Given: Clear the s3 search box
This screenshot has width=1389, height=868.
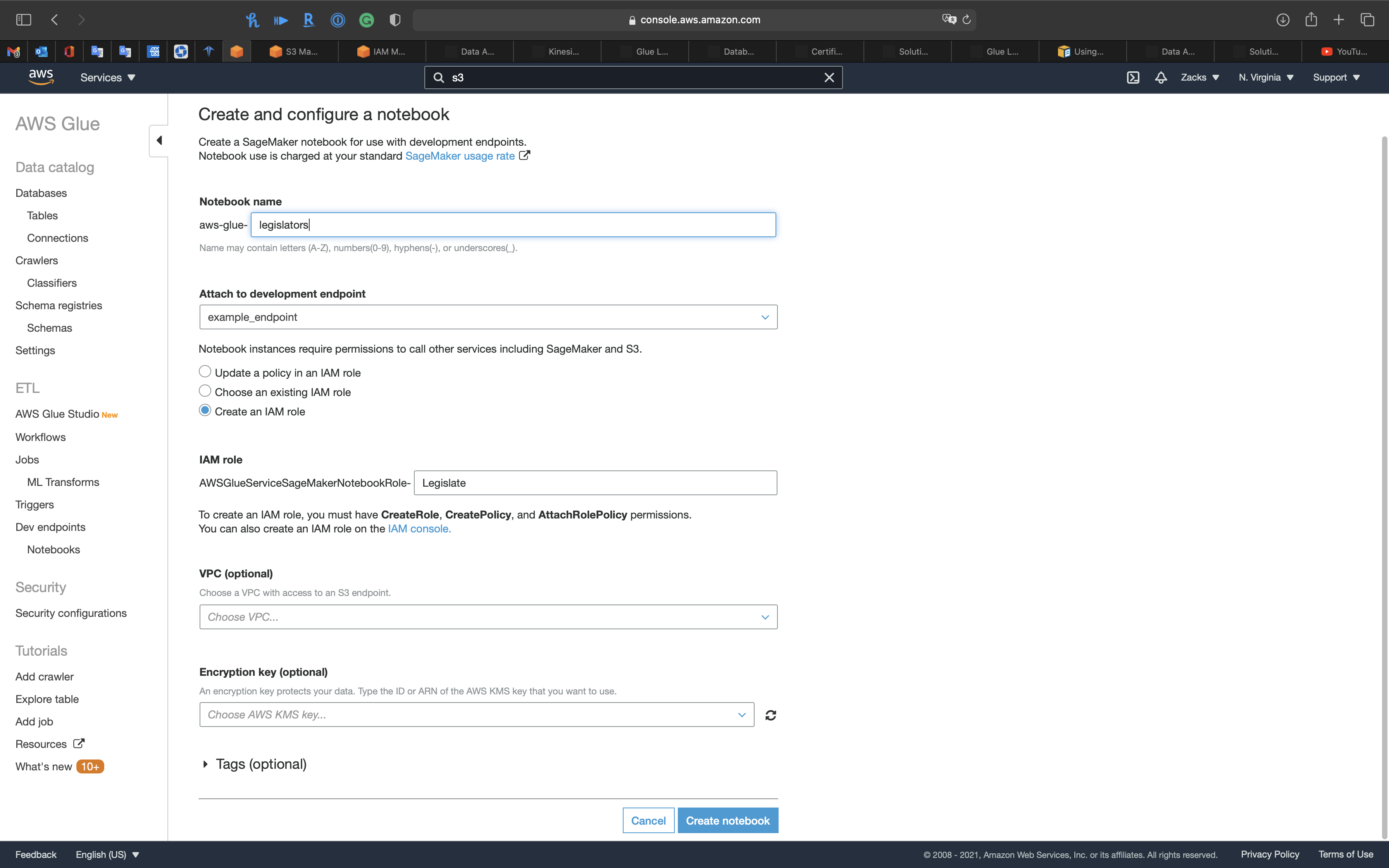Looking at the screenshot, I should 829,77.
